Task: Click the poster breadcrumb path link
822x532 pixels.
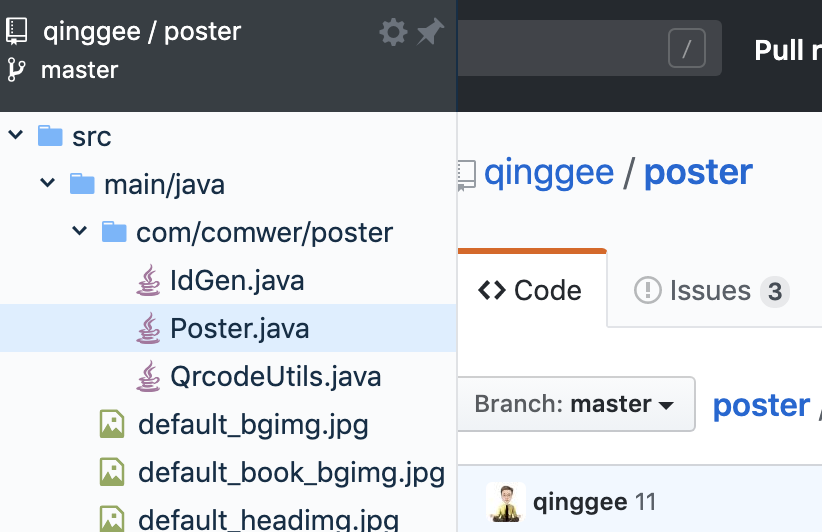Action: click(x=761, y=405)
